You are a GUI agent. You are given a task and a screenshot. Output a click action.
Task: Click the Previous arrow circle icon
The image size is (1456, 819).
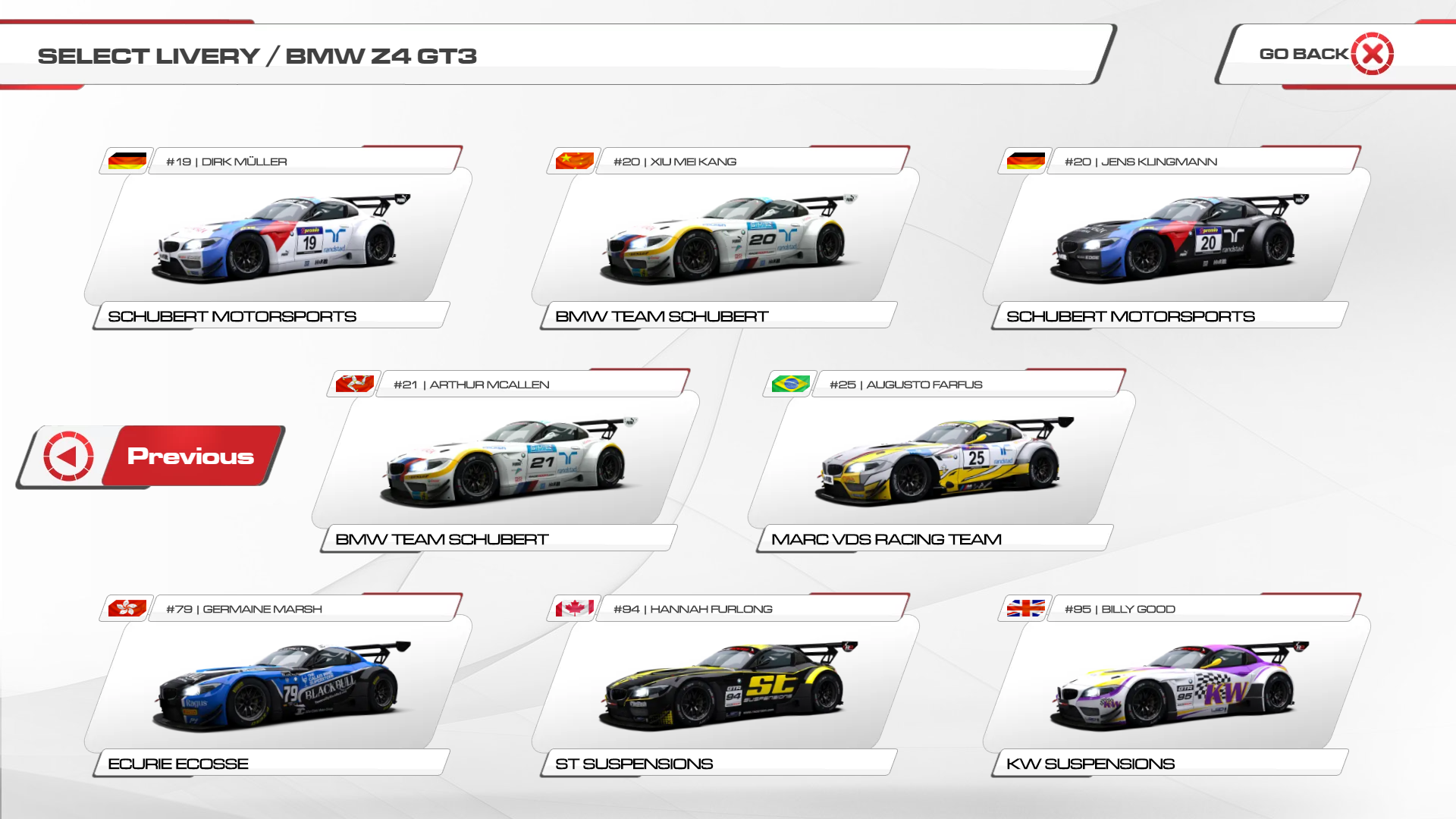pyautogui.click(x=68, y=457)
